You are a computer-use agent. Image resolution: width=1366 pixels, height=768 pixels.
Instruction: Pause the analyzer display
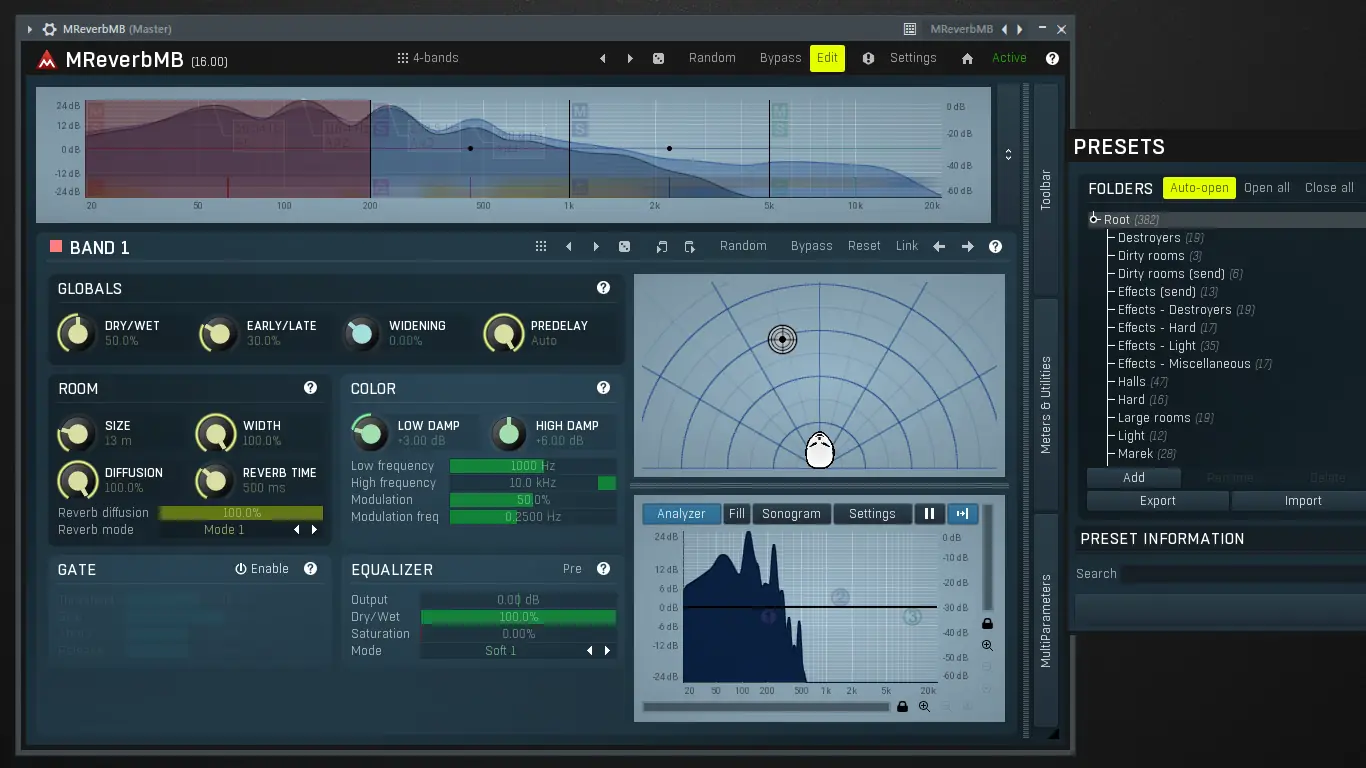tap(929, 514)
